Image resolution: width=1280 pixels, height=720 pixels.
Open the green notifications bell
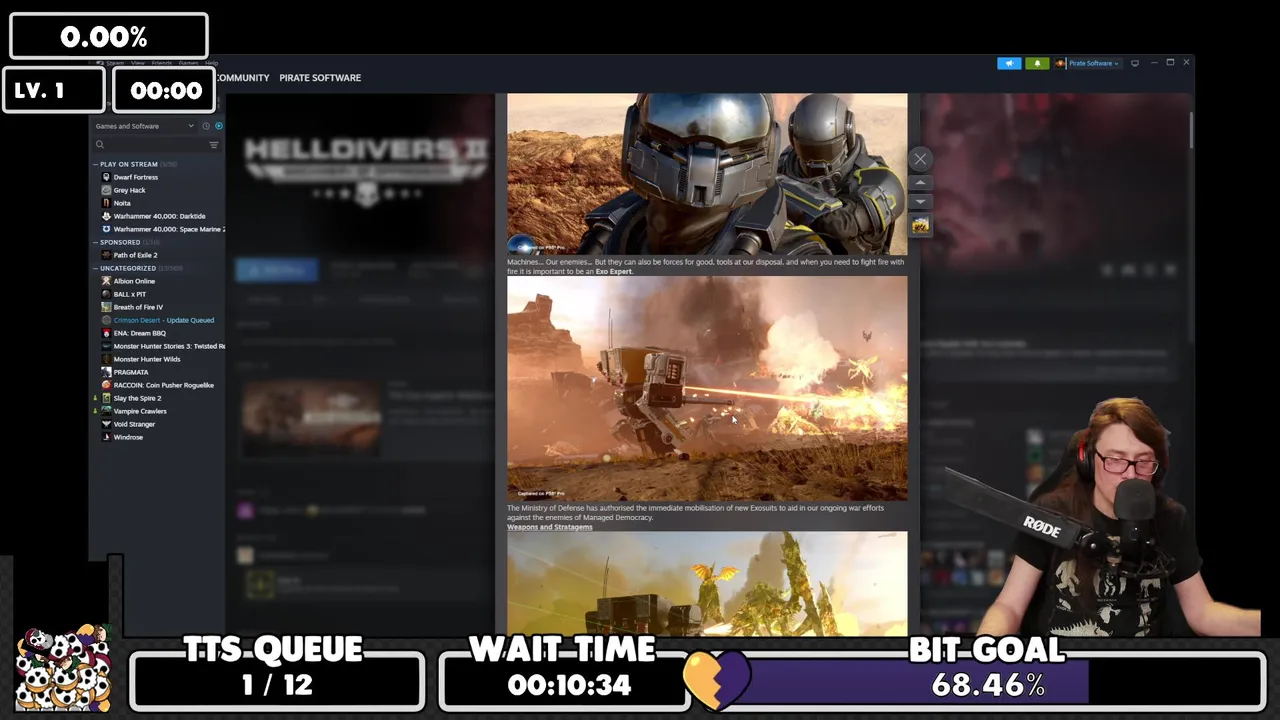click(x=1037, y=63)
